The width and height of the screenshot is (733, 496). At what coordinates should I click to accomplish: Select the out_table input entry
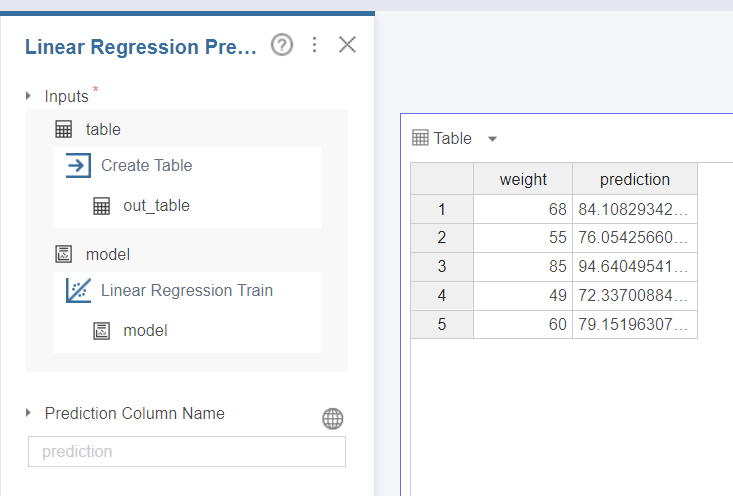pos(156,206)
